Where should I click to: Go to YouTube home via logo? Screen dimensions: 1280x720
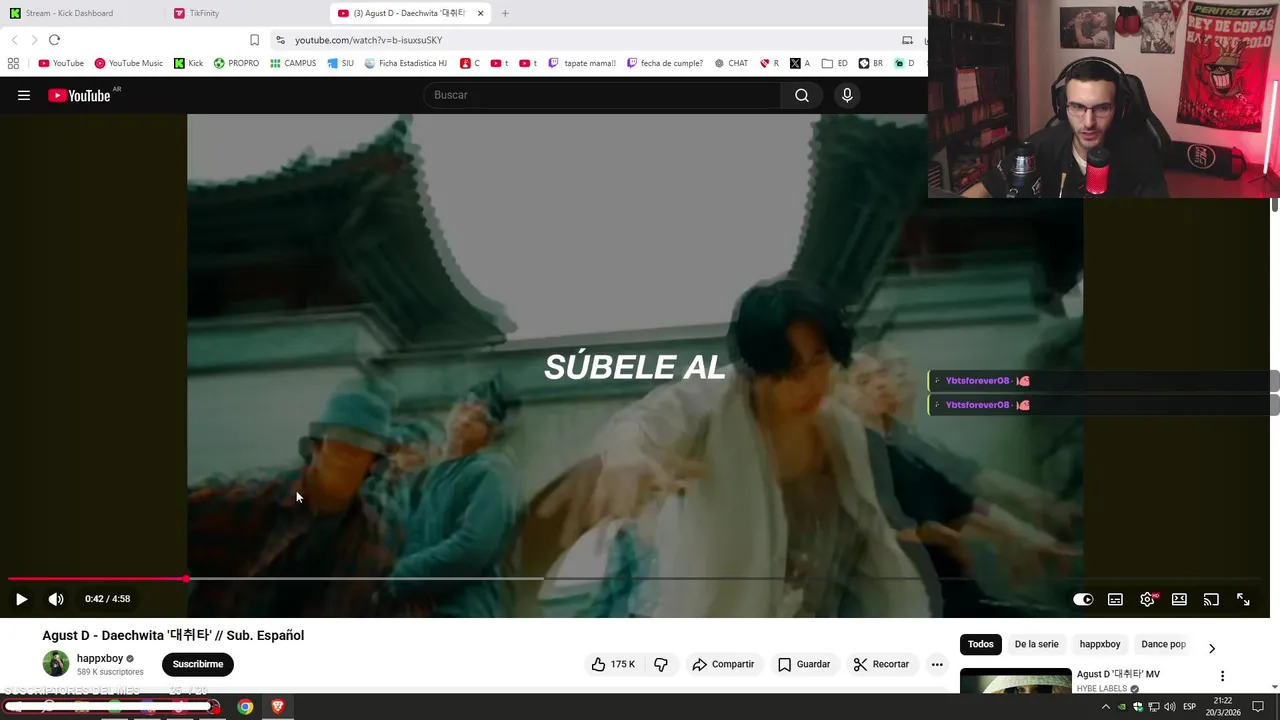pyautogui.click(x=79, y=95)
